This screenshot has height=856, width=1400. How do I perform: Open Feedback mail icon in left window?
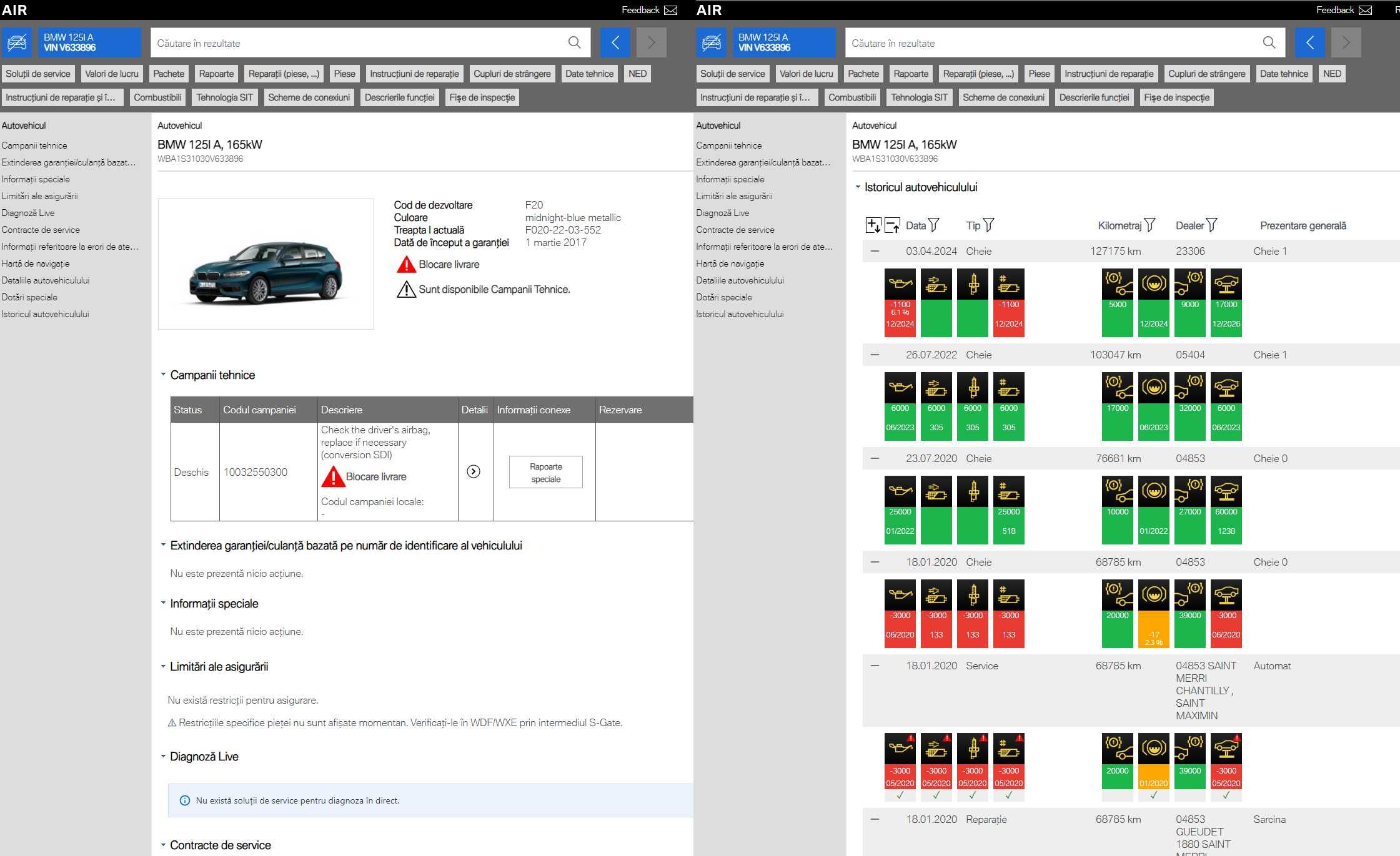671,10
